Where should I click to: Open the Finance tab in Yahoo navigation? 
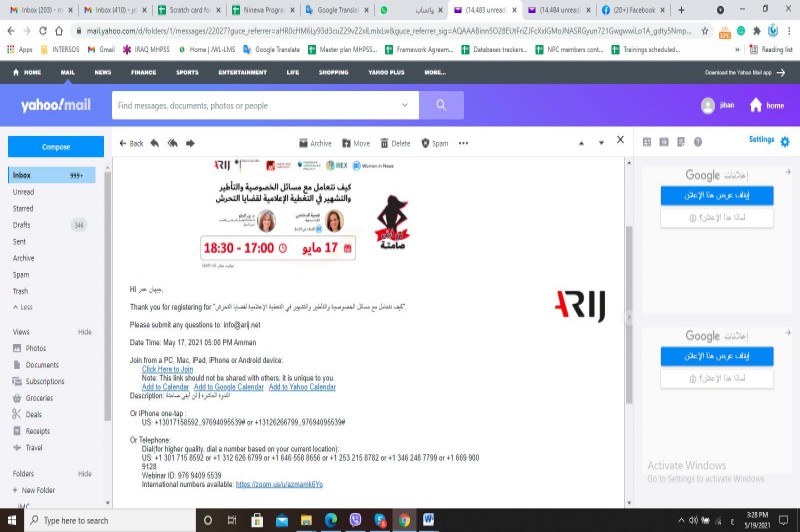click(x=143, y=72)
